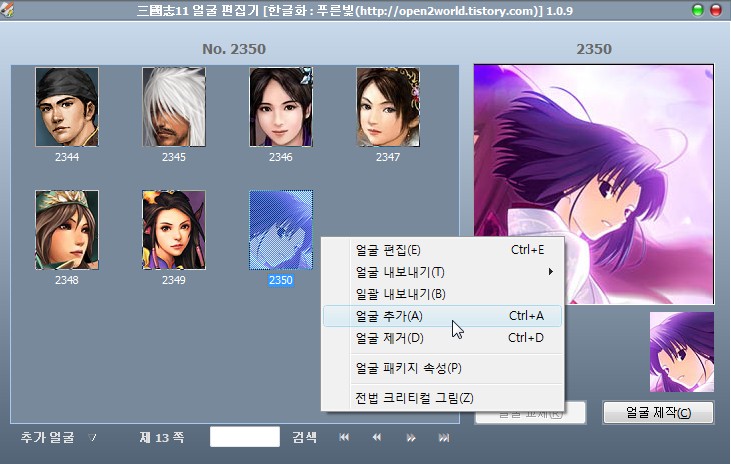Choose 전법 크리티컬 그림(Z) entry

pos(442,398)
